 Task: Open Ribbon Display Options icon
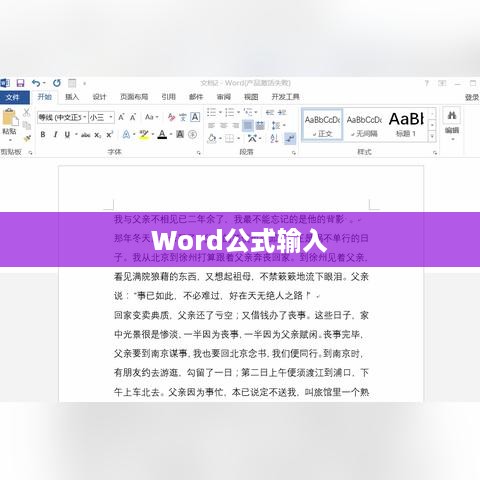(442, 83)
